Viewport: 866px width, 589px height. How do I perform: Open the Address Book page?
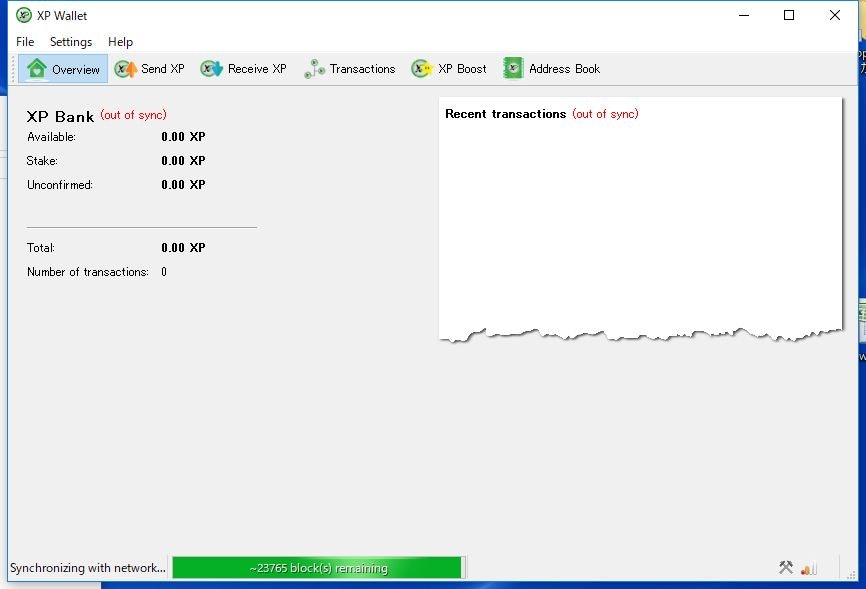coord(552,69)
